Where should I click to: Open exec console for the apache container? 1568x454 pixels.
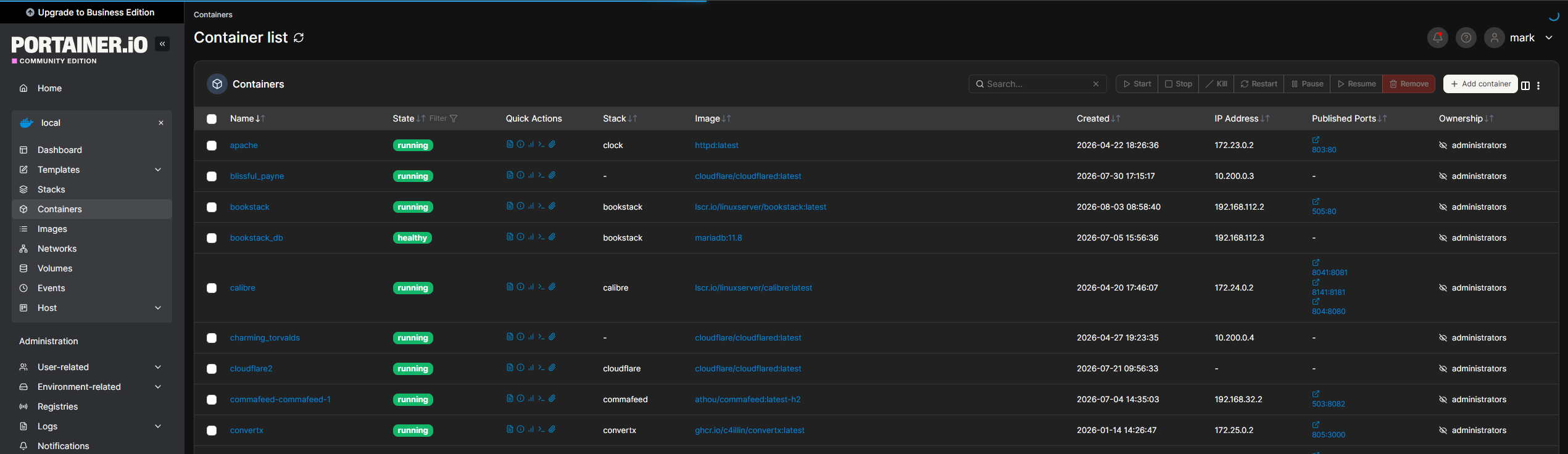click(x=541, y=144)
